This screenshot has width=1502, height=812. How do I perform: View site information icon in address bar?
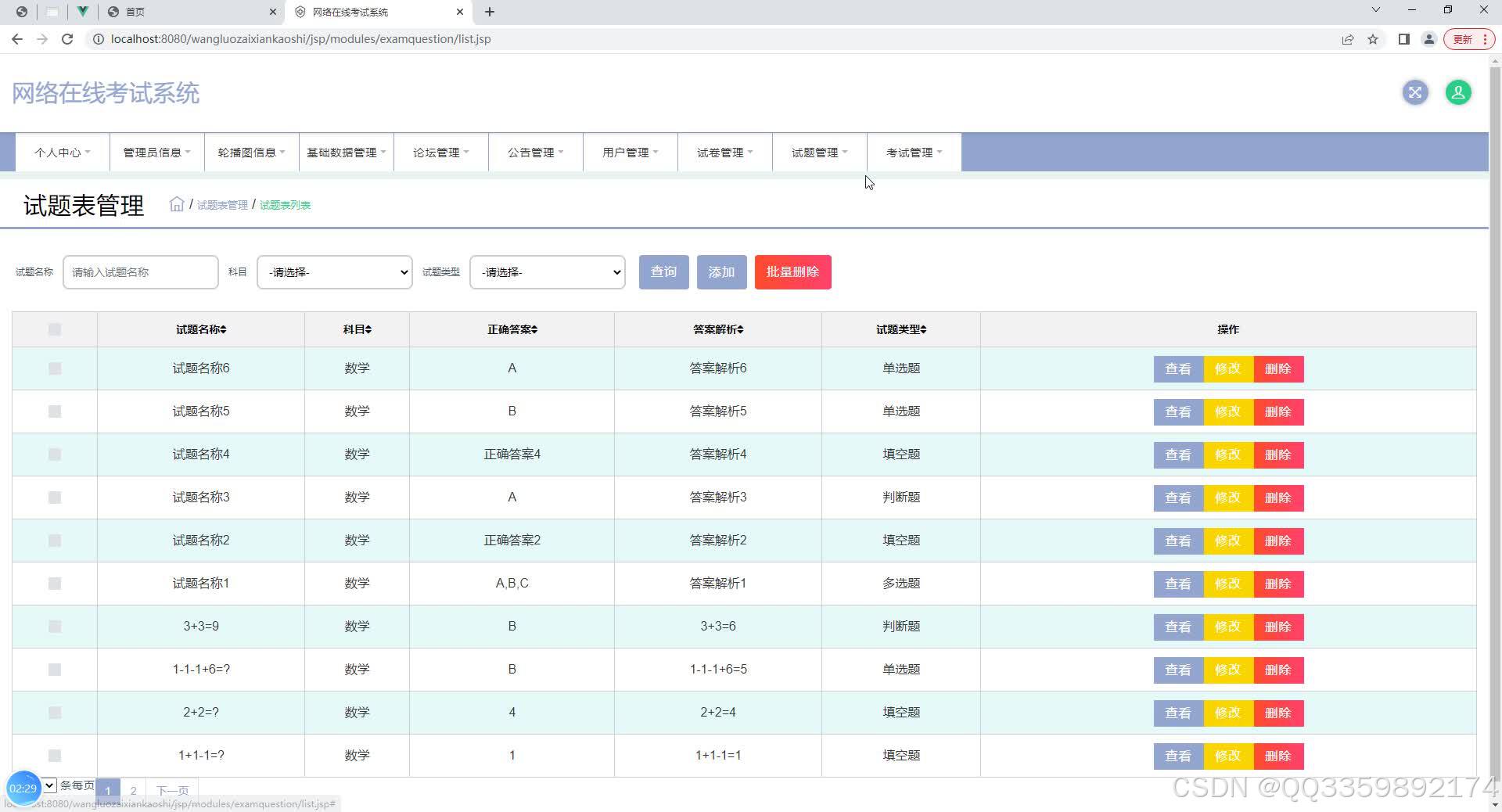tap(98, 39)
